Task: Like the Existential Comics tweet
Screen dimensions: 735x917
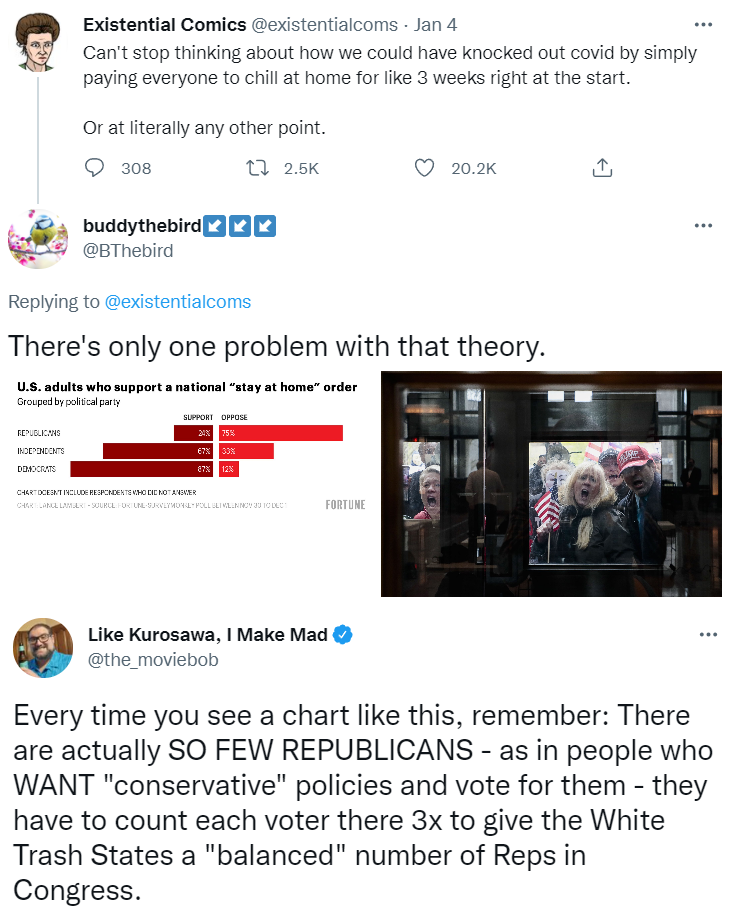Action: pyautogui.click(x=424, y=168)
